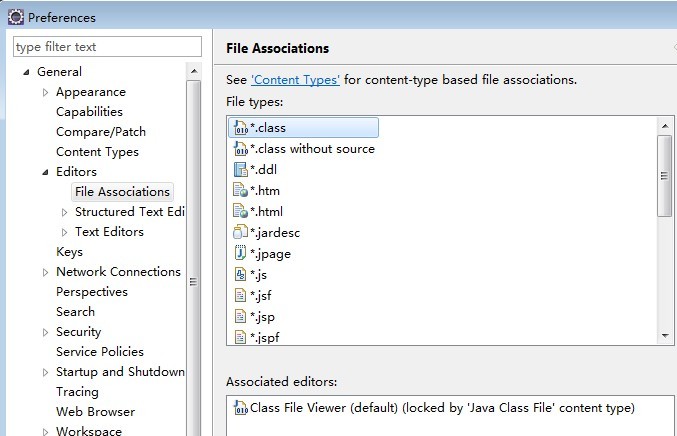
Task: Expand the Network Connections node
Action: pyautogui.click(x=45, y=272)
